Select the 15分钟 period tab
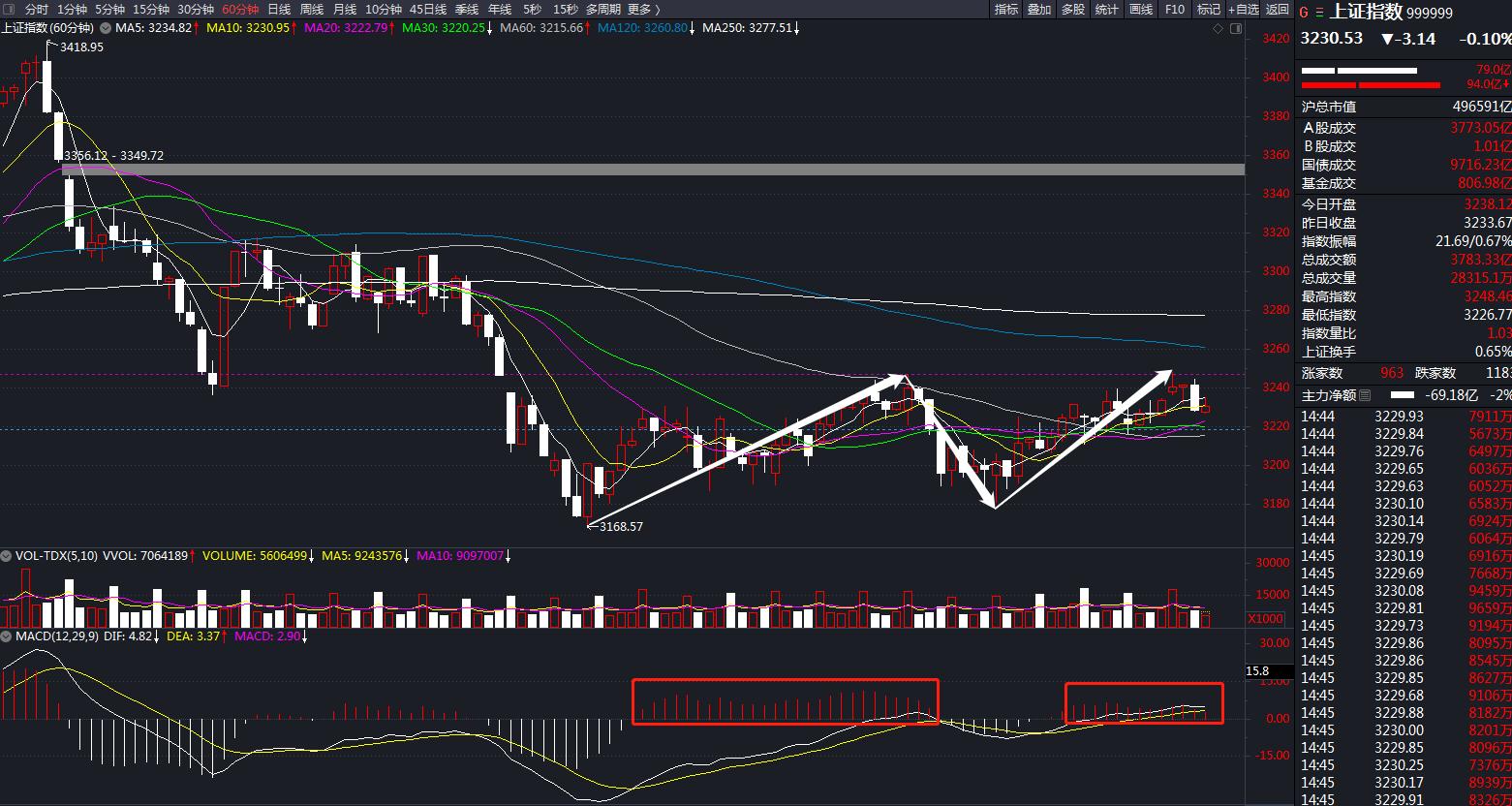Image resolution: width=1512 pixels, height=806 pixels. [x=151, y=10]
